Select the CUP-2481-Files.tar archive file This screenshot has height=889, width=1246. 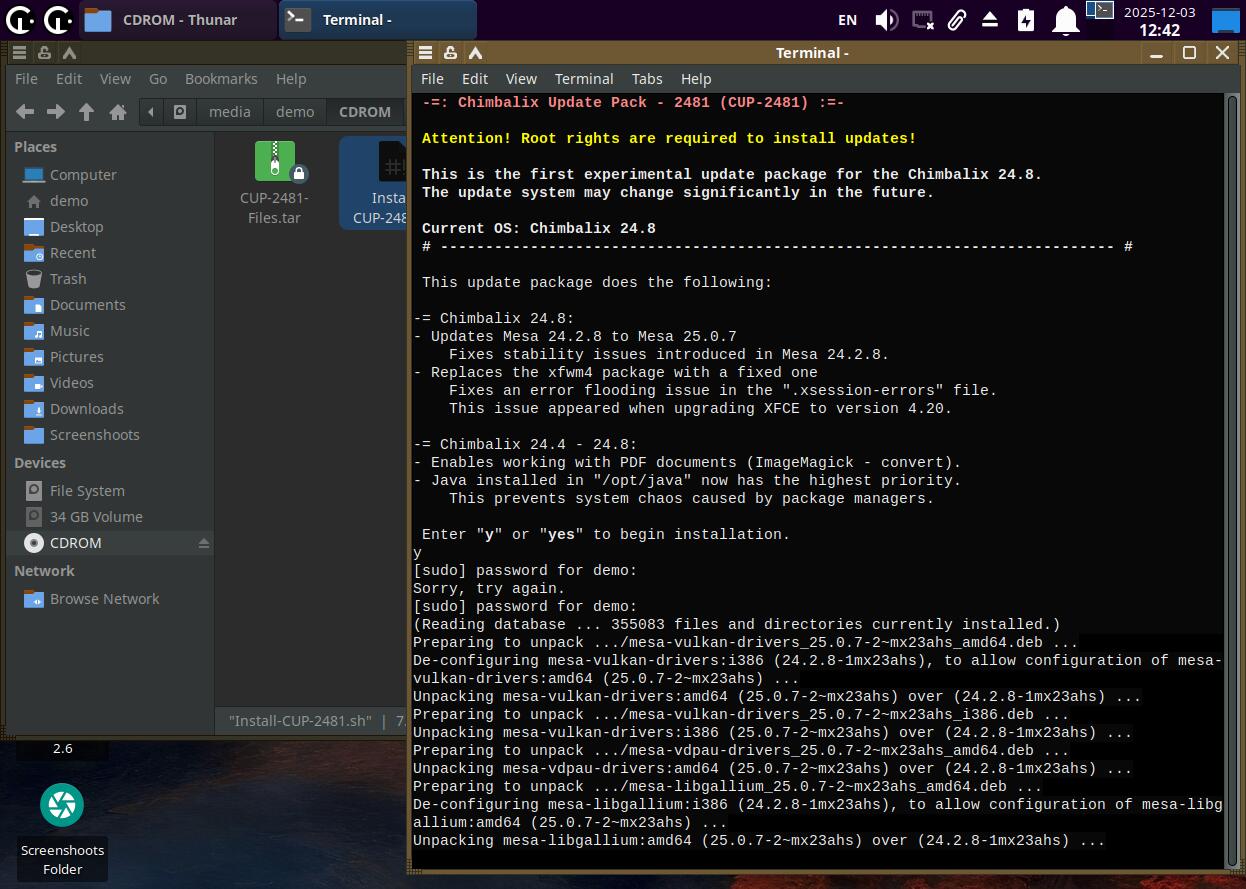click(274, 182)
